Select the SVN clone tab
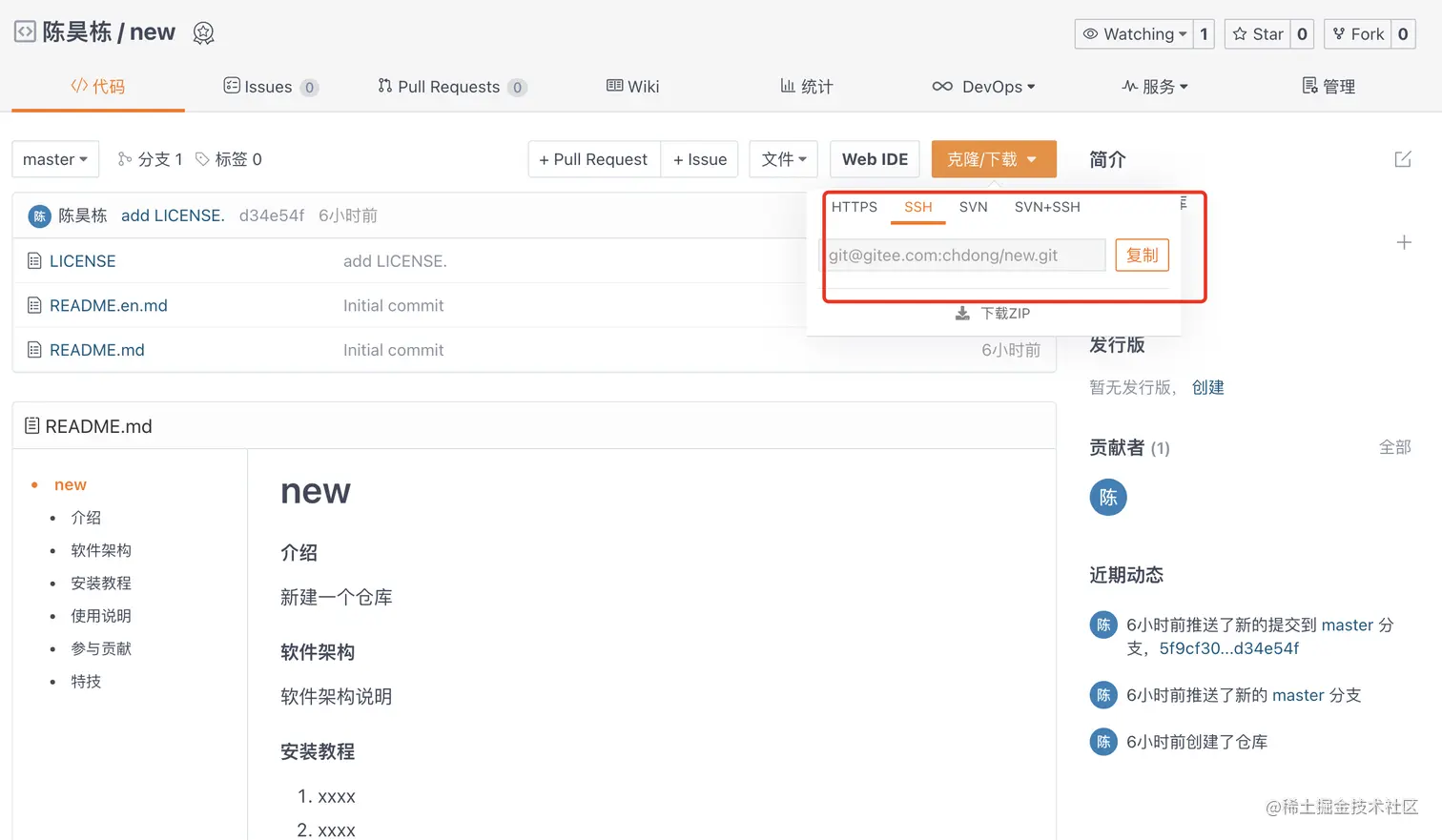This screenshot has height=840, width=1442. pos(974,207)
